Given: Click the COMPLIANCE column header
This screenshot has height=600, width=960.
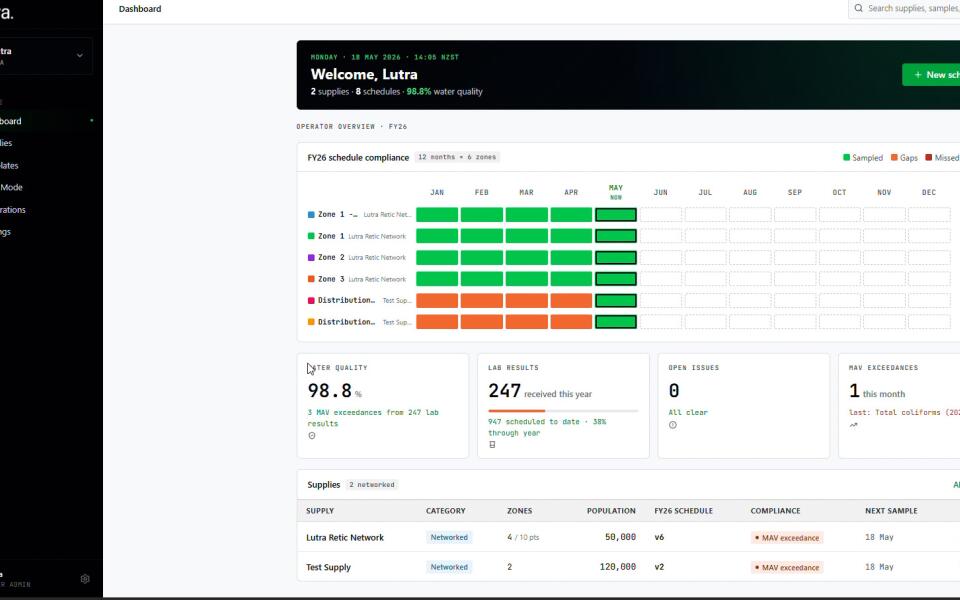Looking at the screenshot, I should pyautogui.click(x=775, y=511).
